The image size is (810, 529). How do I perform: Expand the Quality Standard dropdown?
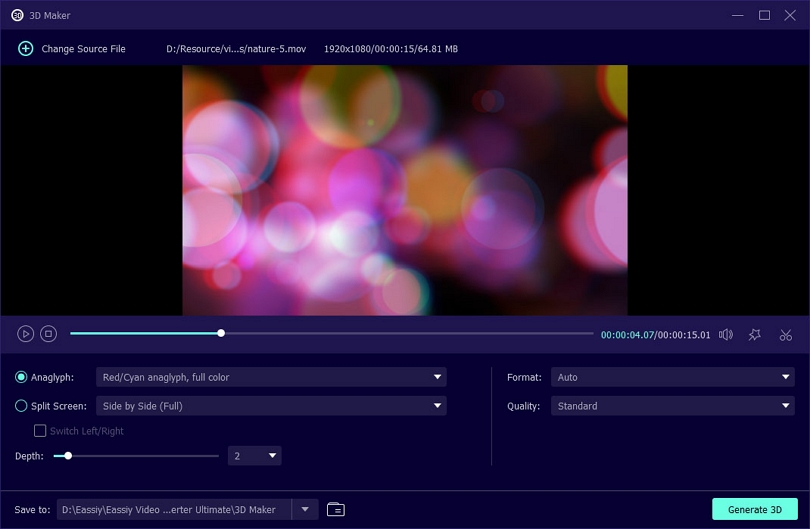point(673,406)
